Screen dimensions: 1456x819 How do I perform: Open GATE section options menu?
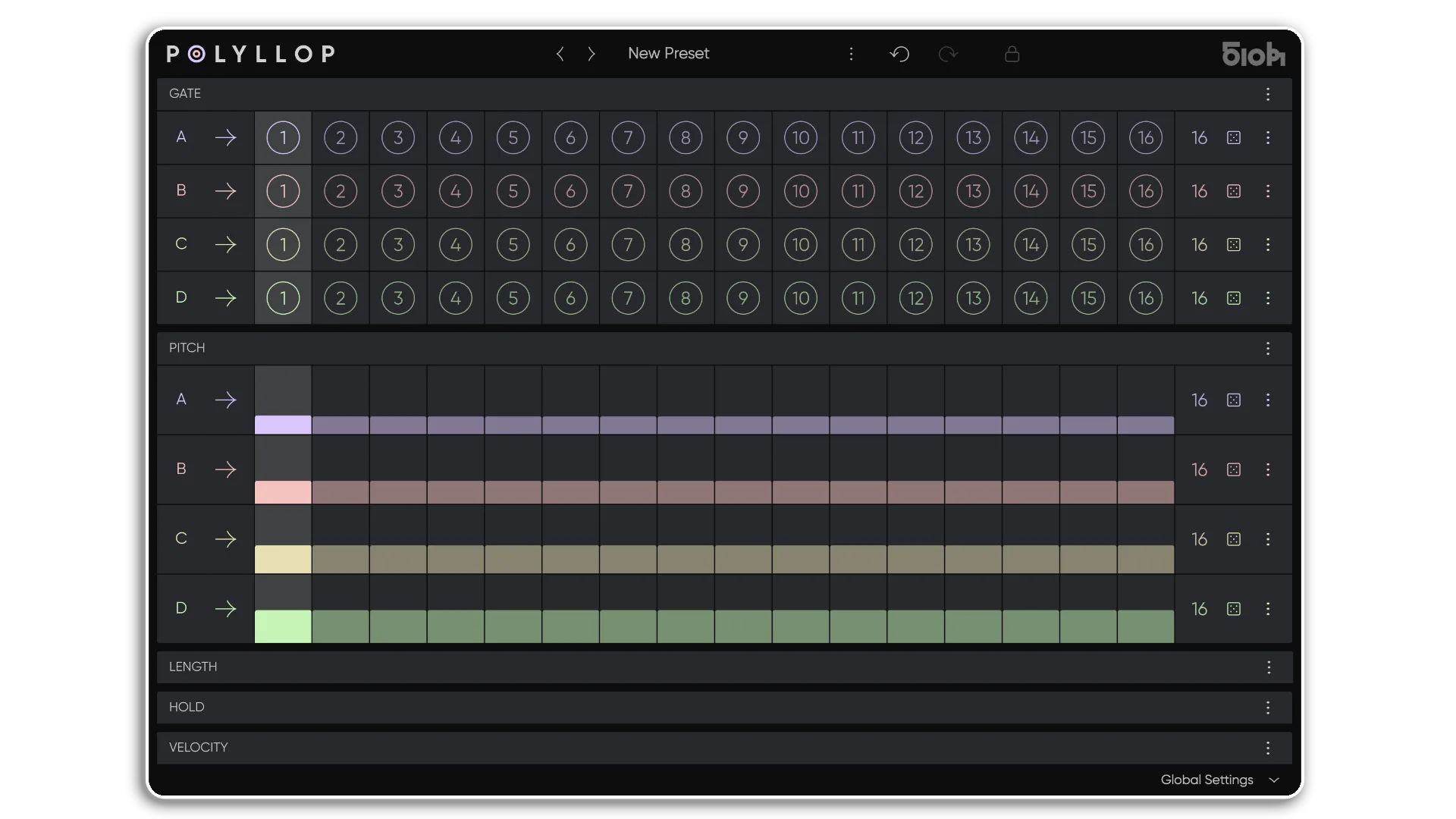click(1268, 94)
